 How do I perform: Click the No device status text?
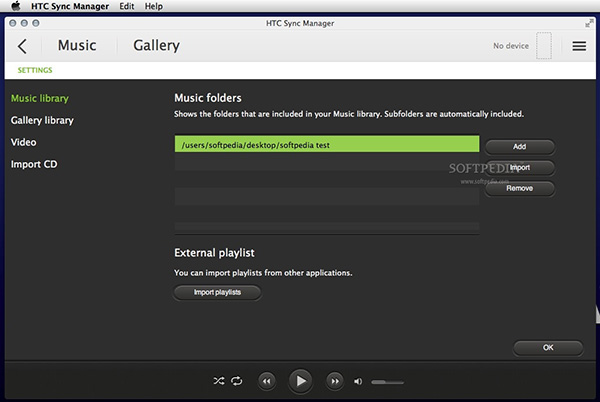click(511, 46)
